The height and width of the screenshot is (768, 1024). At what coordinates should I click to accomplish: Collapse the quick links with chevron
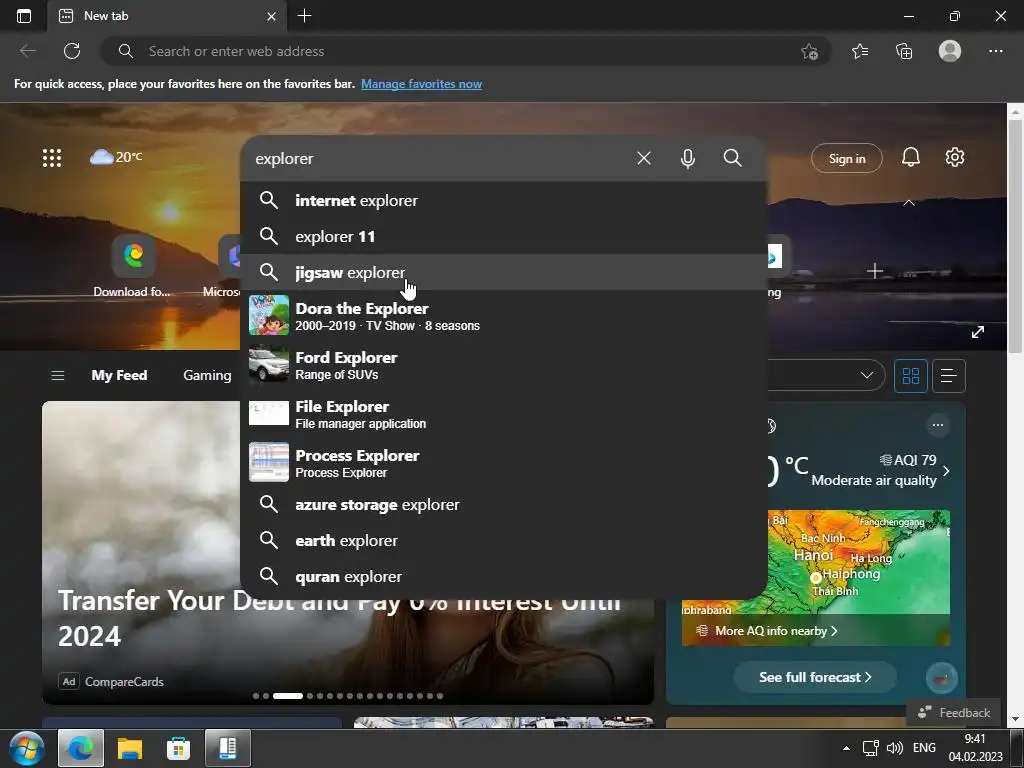(908, 203)
